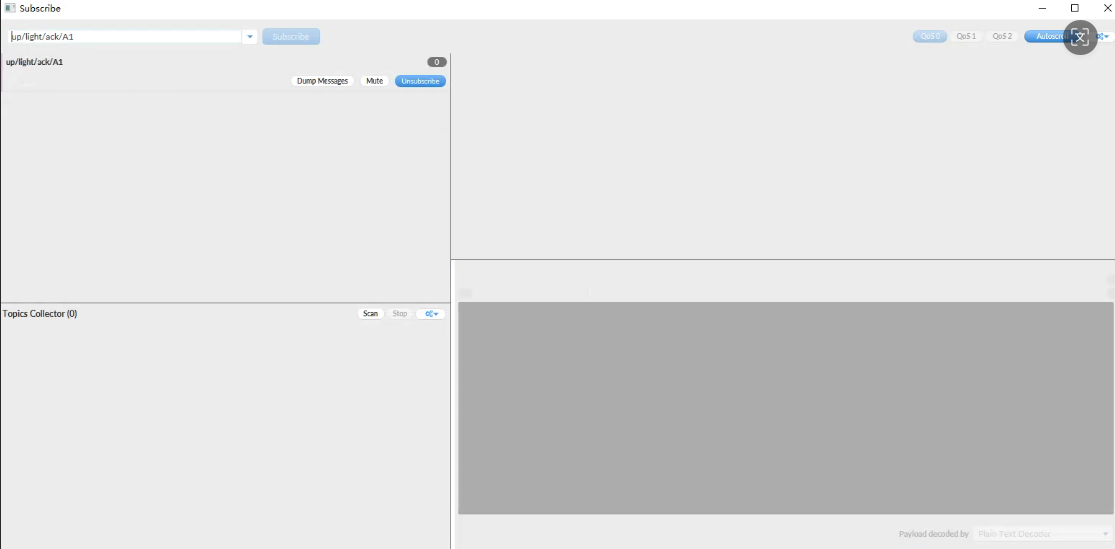The image size is (1115, 549).
Task: Mute the up/light/ack/A1 subscription
Action: (374, 81)
